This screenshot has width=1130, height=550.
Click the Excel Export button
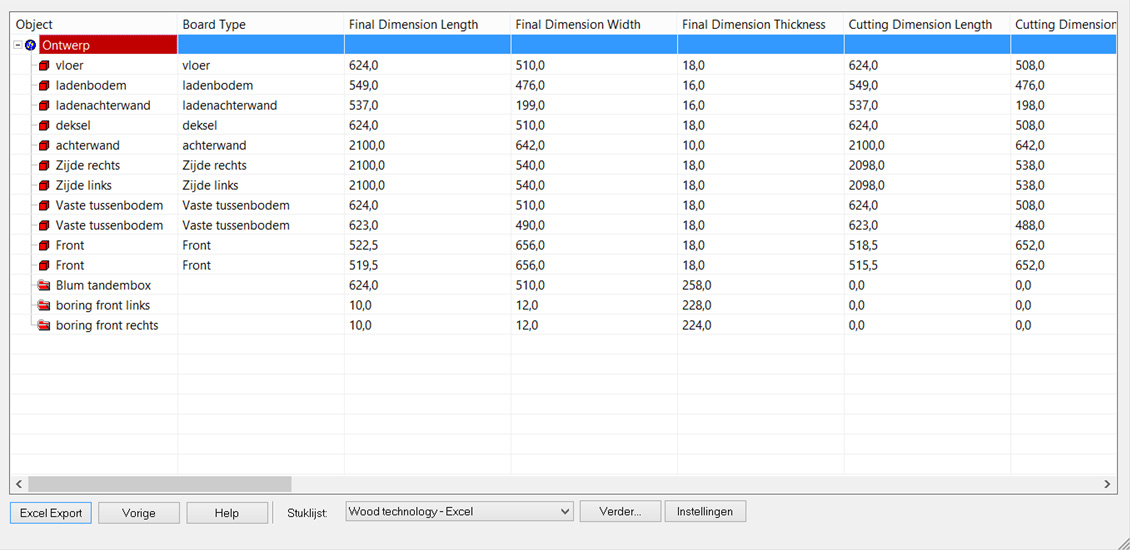[51, 513]
